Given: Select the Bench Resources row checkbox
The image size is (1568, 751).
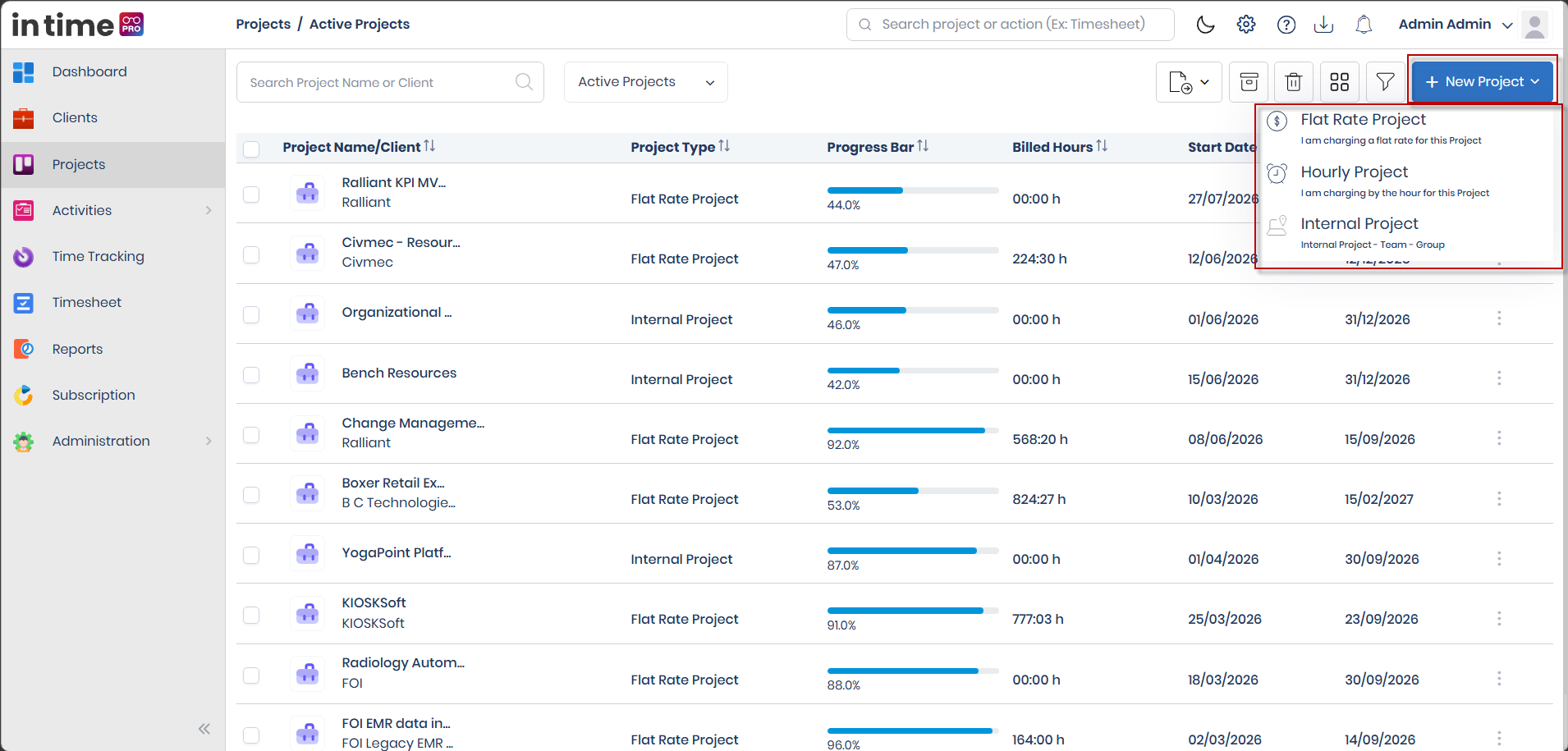Looking at the screenshot, I should 251,375.
